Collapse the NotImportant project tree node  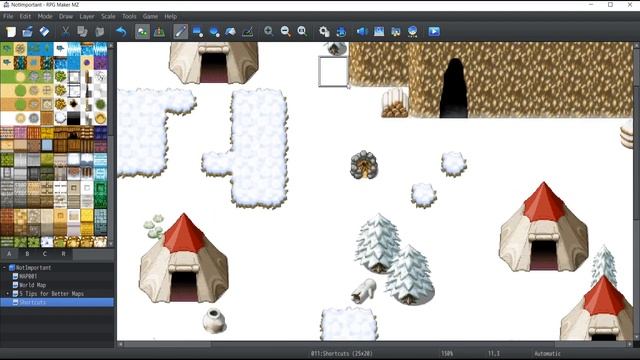(x=4, y=268)
